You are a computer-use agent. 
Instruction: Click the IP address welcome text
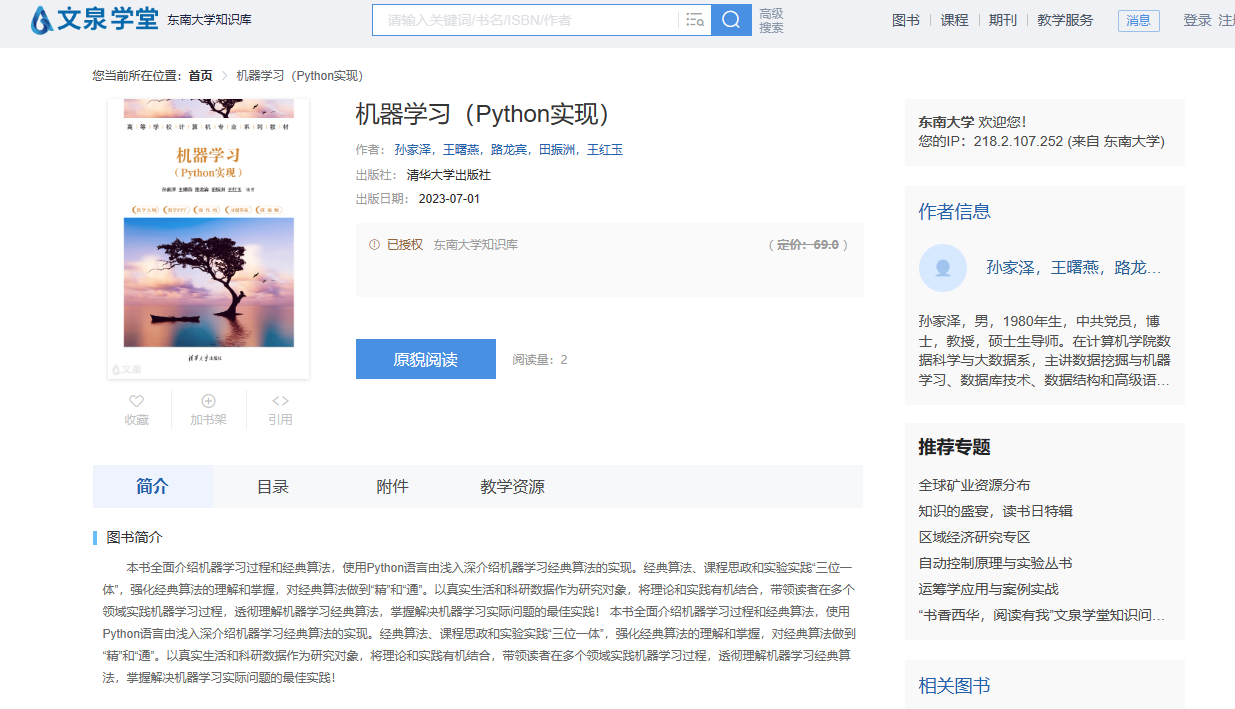1041,141
